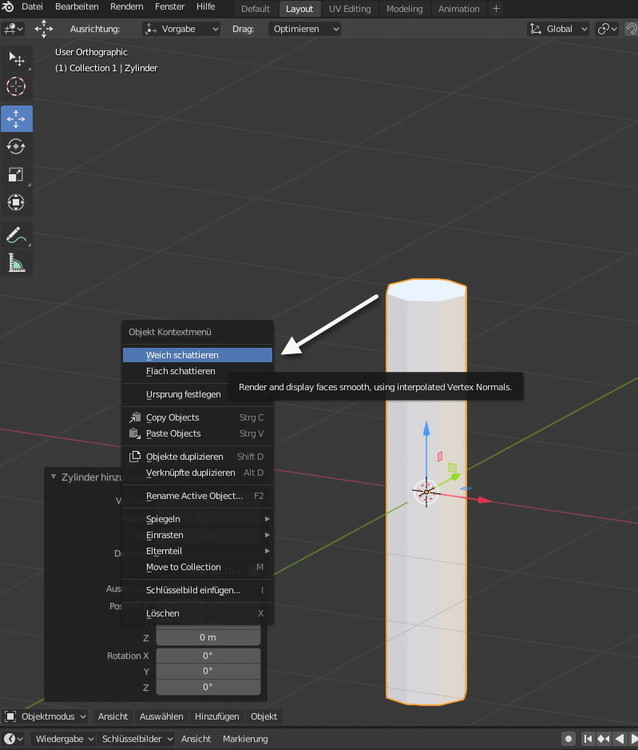
Task: Select the Rotate tool
Action: [16, 147]
